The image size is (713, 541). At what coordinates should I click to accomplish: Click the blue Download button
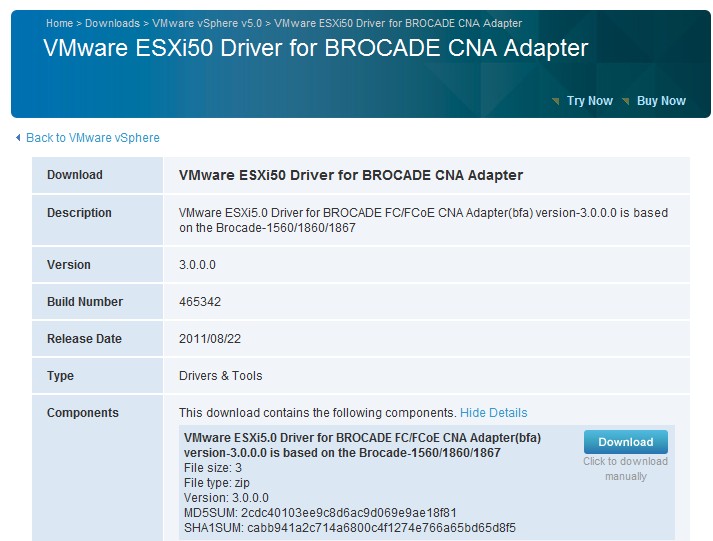click(626, 442)
